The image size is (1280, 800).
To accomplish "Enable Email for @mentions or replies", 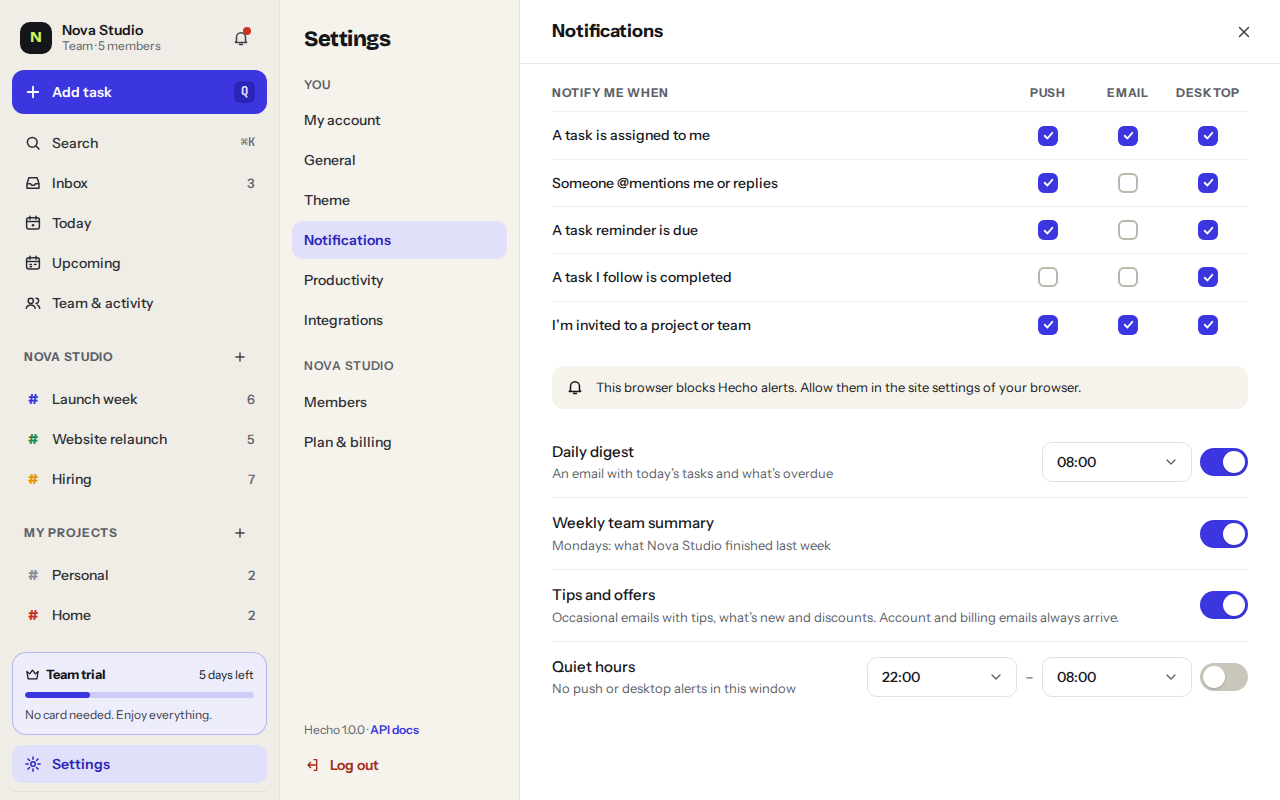I will tap(1128, 183).
